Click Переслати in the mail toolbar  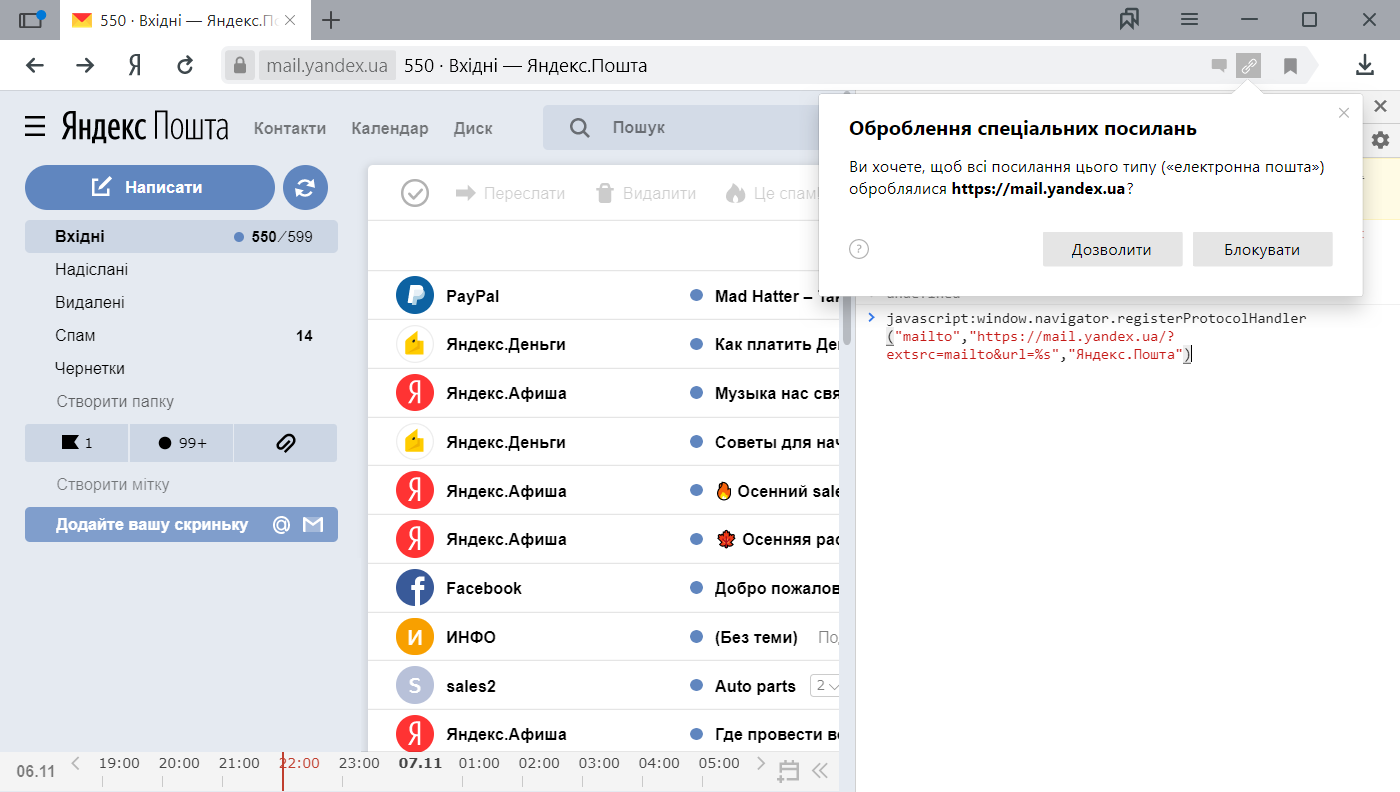click(x=510, y=193)
